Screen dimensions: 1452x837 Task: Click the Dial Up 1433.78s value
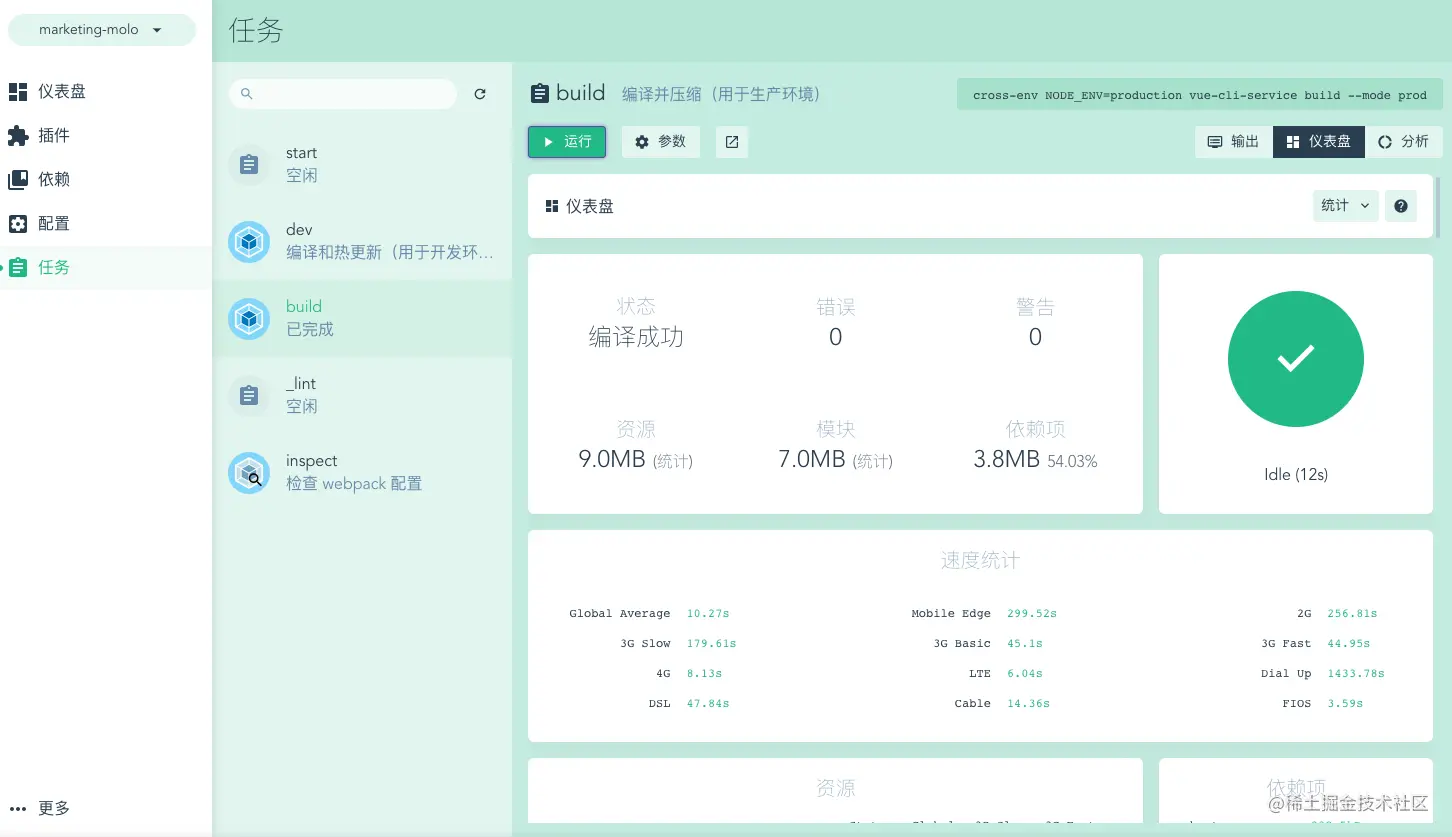tap(1356, 674)
